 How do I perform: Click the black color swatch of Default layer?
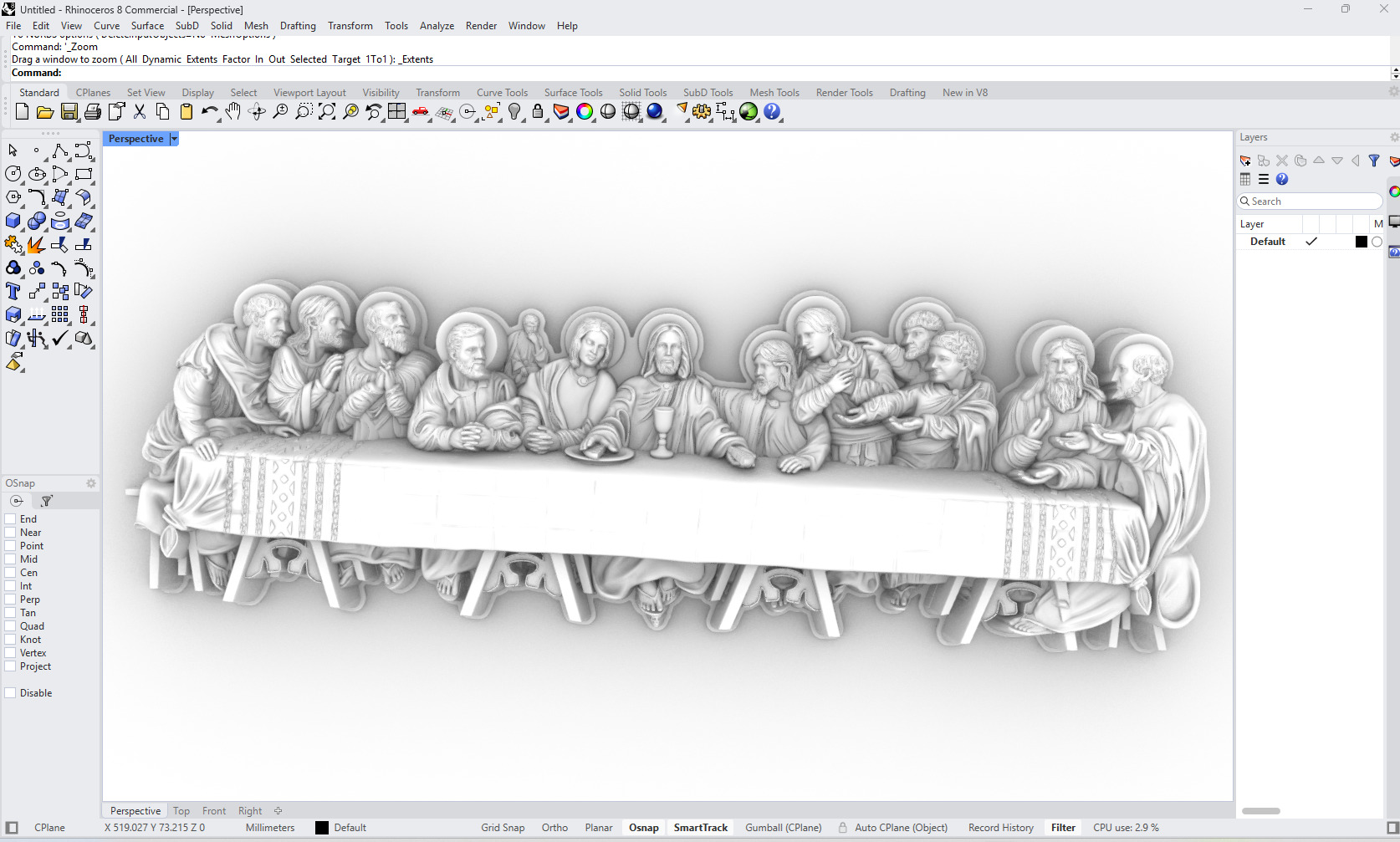pyautogui.click(x=1362, y=242)
